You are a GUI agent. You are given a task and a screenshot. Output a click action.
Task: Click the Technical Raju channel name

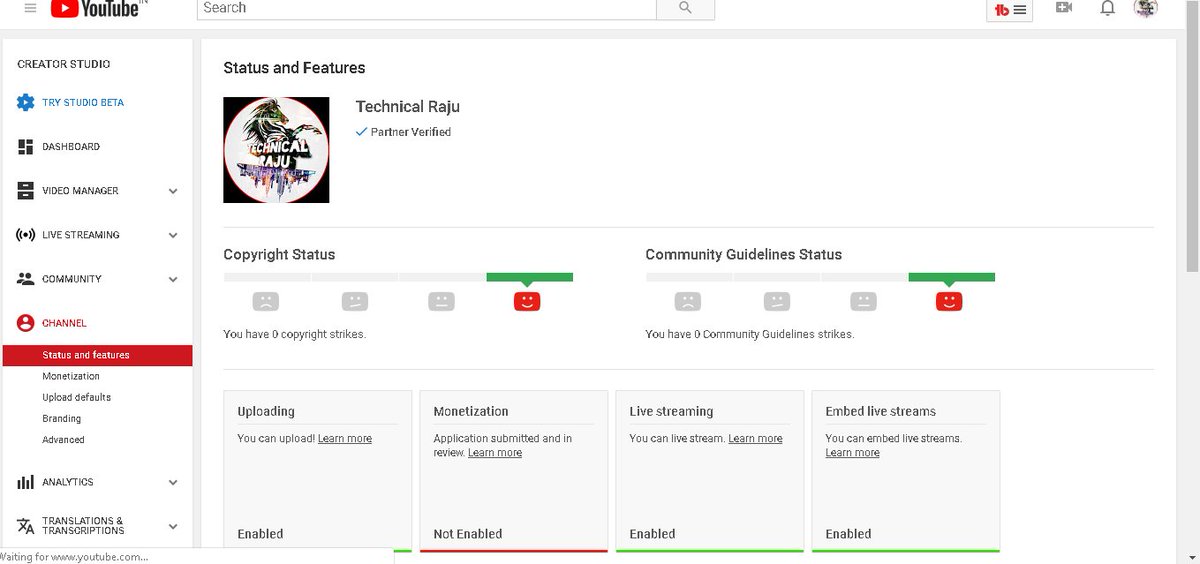(408, 107)
